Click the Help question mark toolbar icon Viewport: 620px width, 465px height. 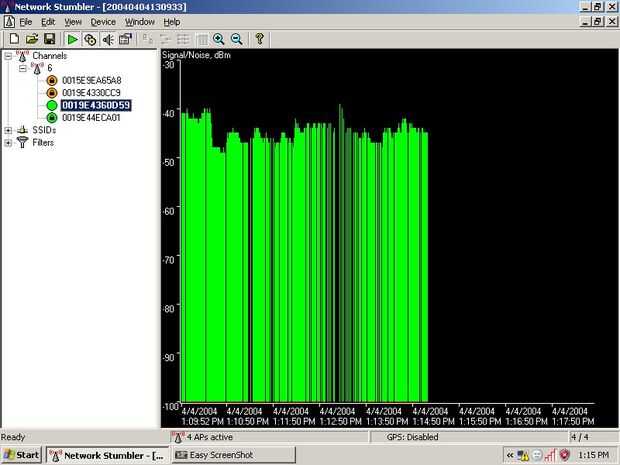(259, 39)
